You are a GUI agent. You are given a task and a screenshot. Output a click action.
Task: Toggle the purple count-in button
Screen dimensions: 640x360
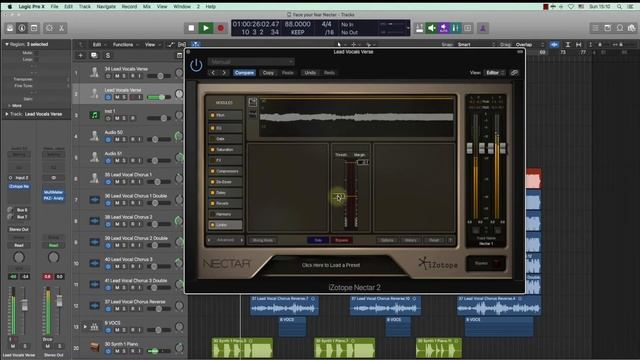point(444,28)
